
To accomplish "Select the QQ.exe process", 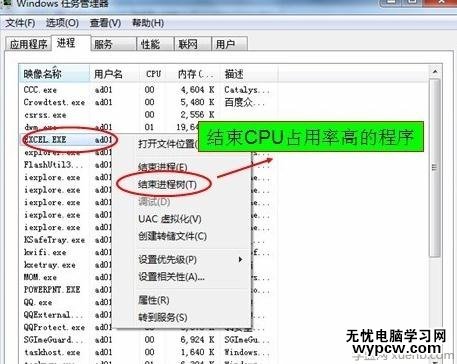I will click(38, 302).
